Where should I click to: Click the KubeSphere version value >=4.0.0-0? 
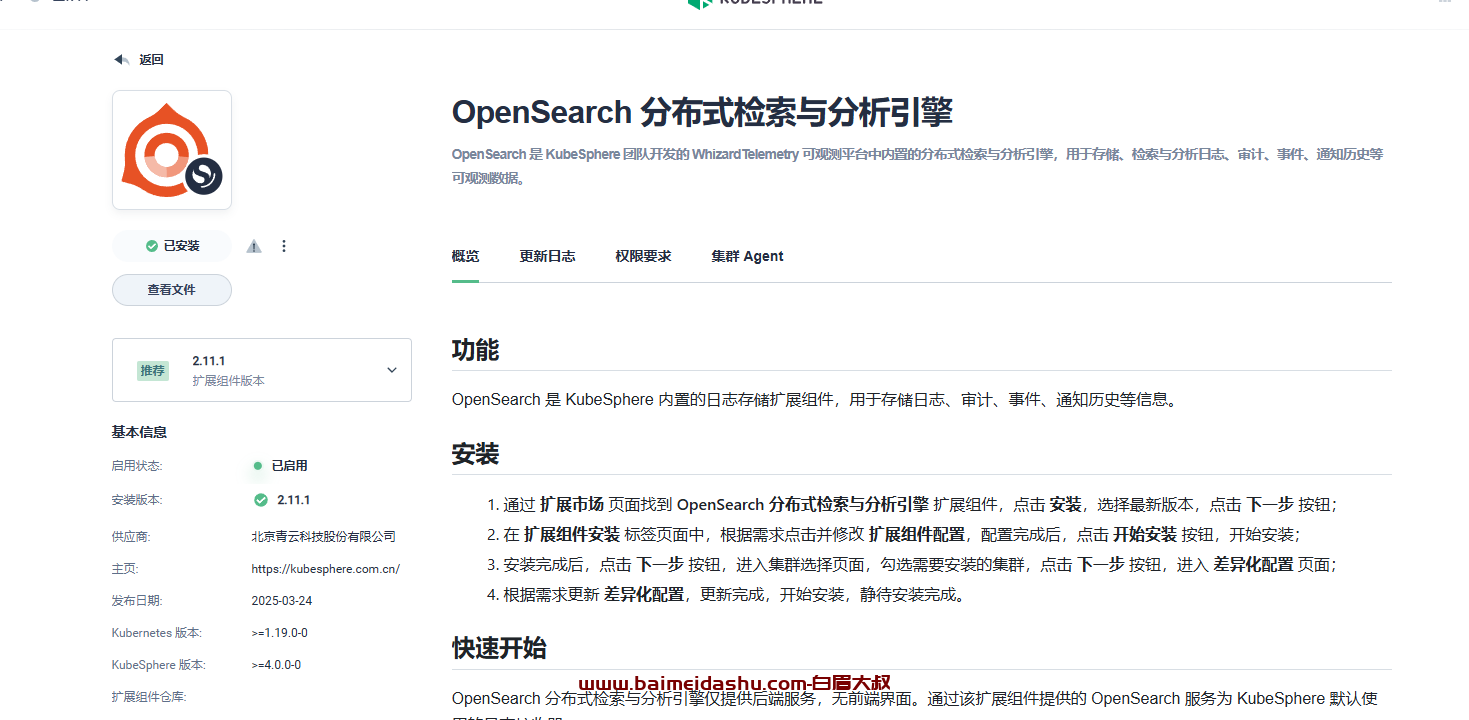[276, 665]
